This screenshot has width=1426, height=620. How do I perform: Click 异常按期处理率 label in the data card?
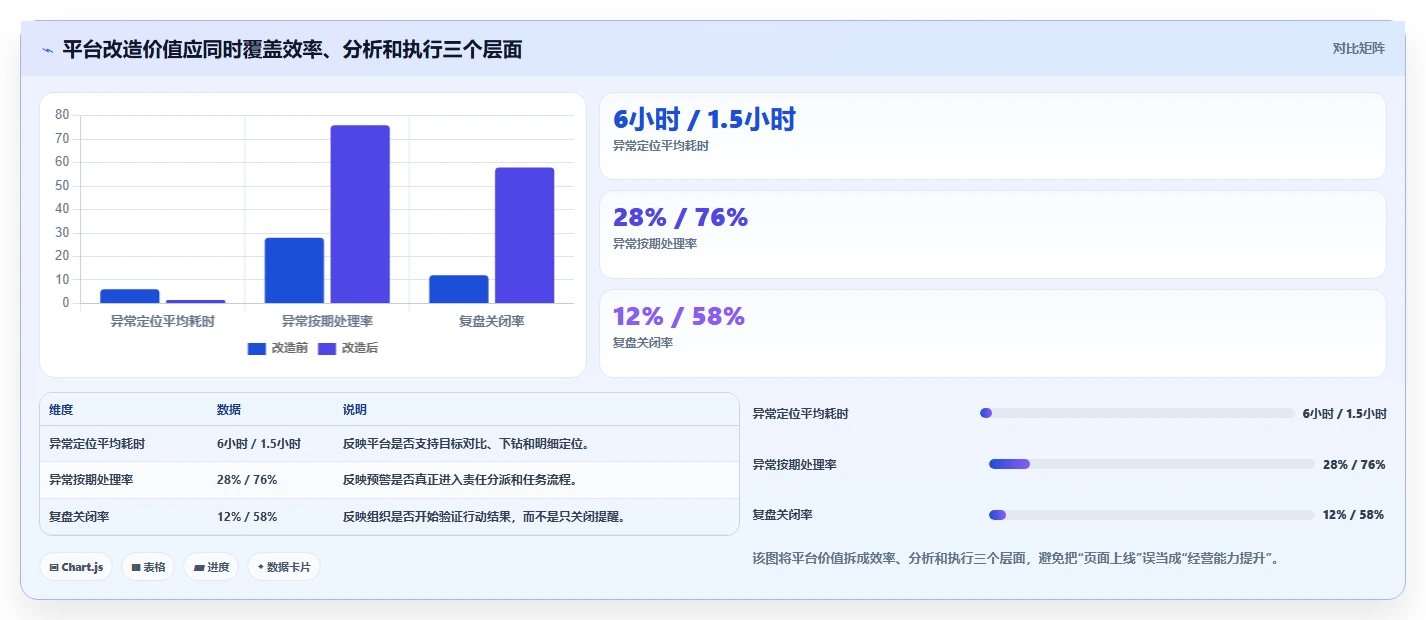pyautogui.click(x=655, y=244)
